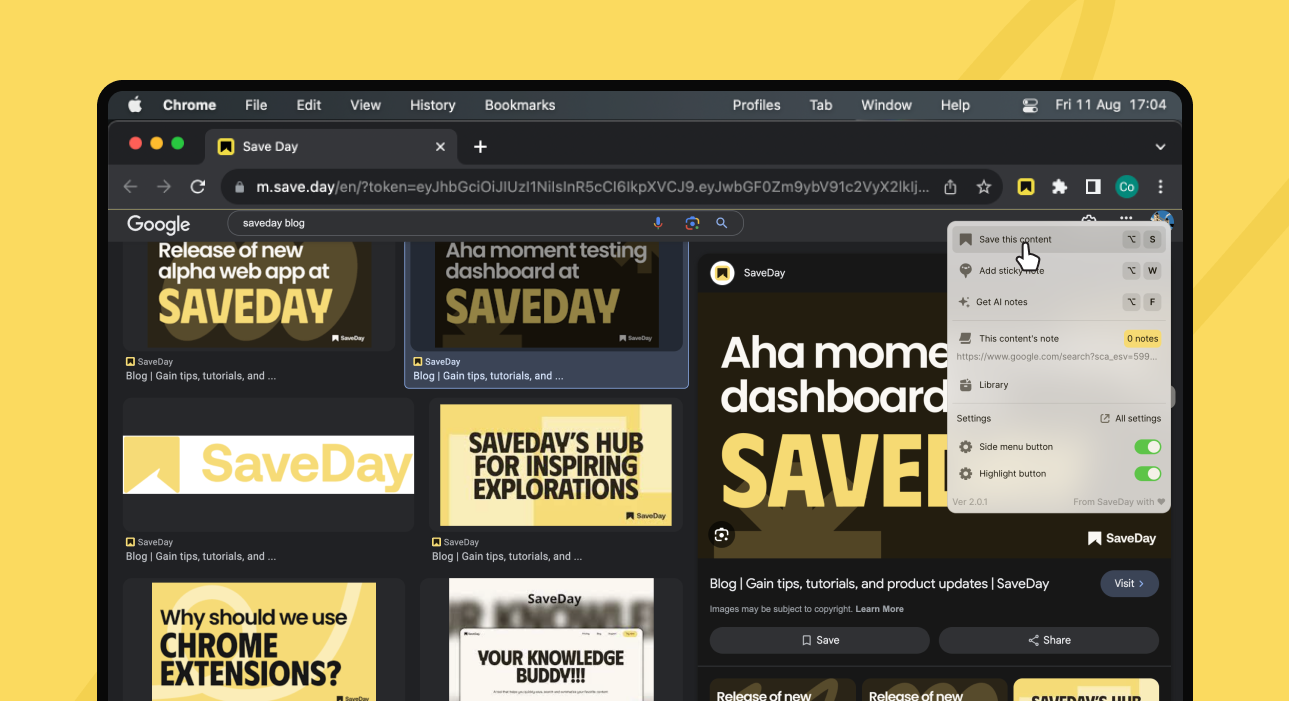Open the Bookmarks menu

pyautogui.click(x=520, y=105)
